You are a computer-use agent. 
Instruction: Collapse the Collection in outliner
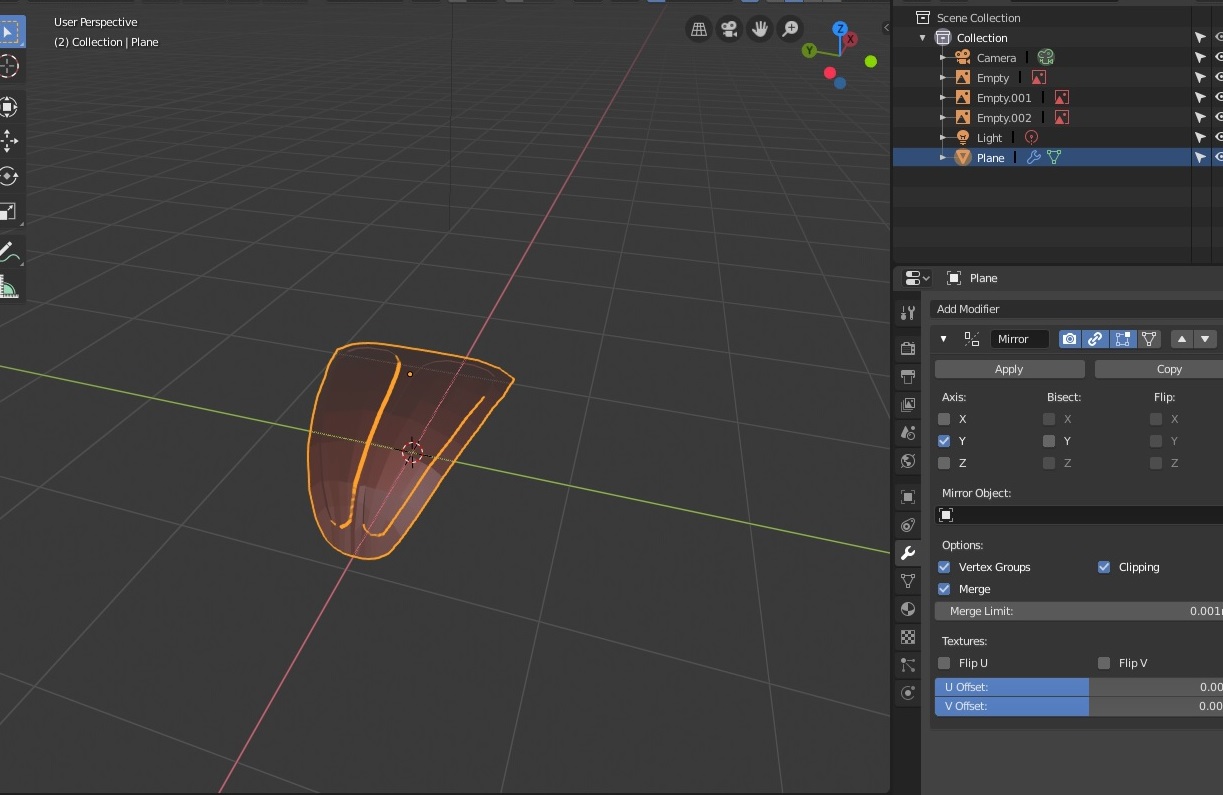click(x=922, y=38)
